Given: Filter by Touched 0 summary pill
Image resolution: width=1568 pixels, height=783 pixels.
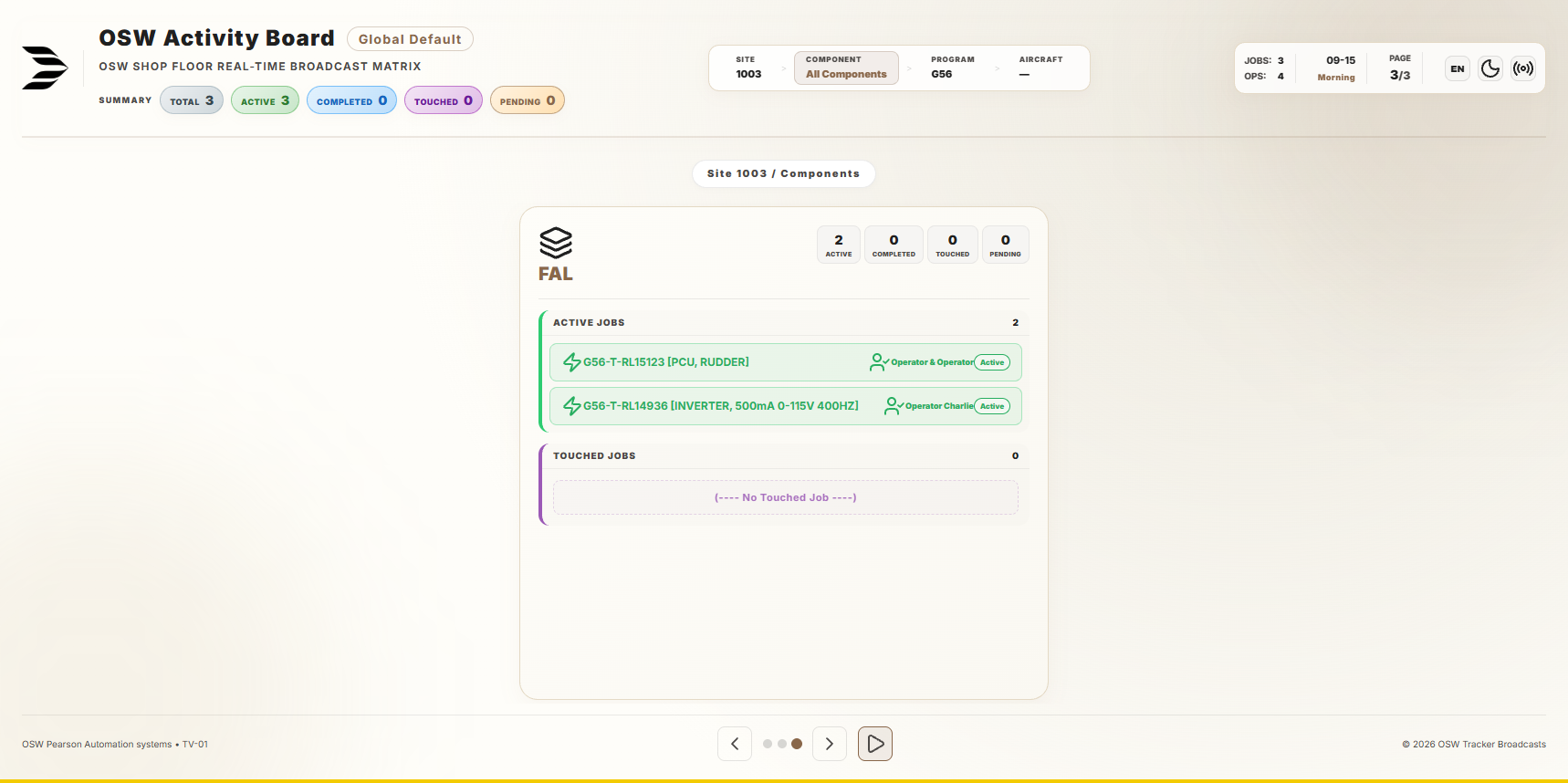Looking at the screenshot, I should (x=444, y=100).
